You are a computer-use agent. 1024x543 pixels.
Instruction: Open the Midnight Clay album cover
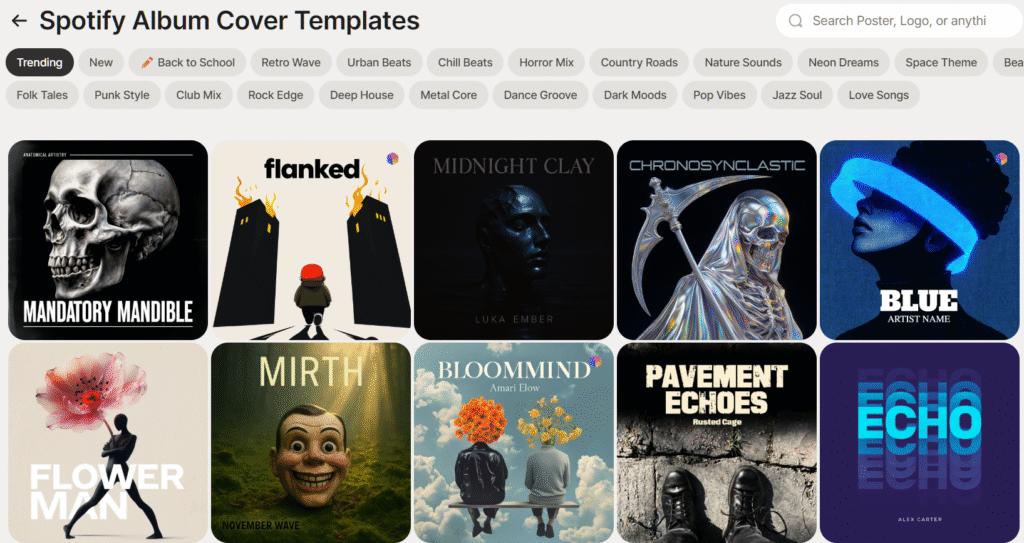[x=514, y=240]
